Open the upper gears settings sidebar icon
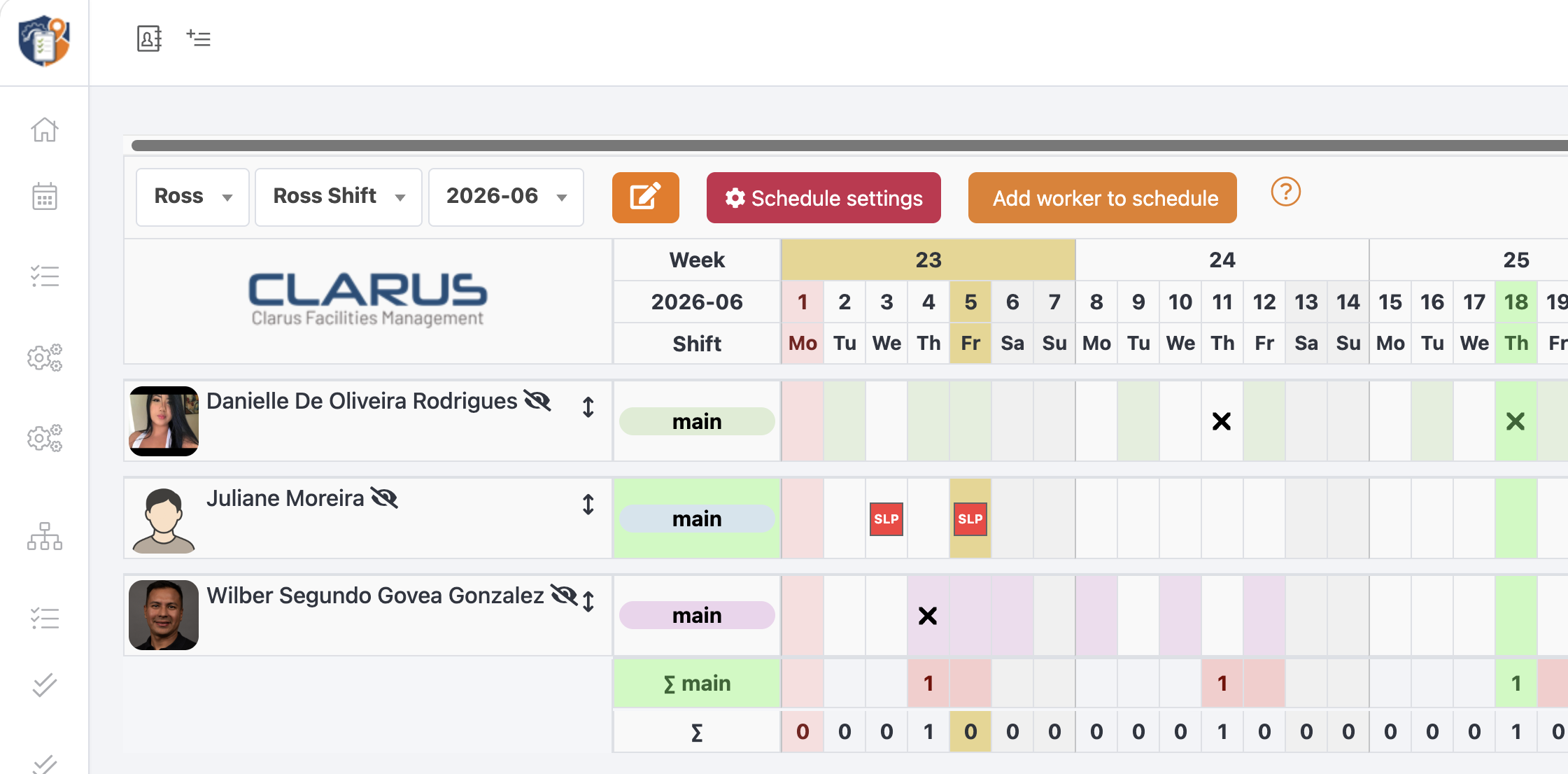The width and height of the screenshot is (1568, 774). tap(44, 358)
